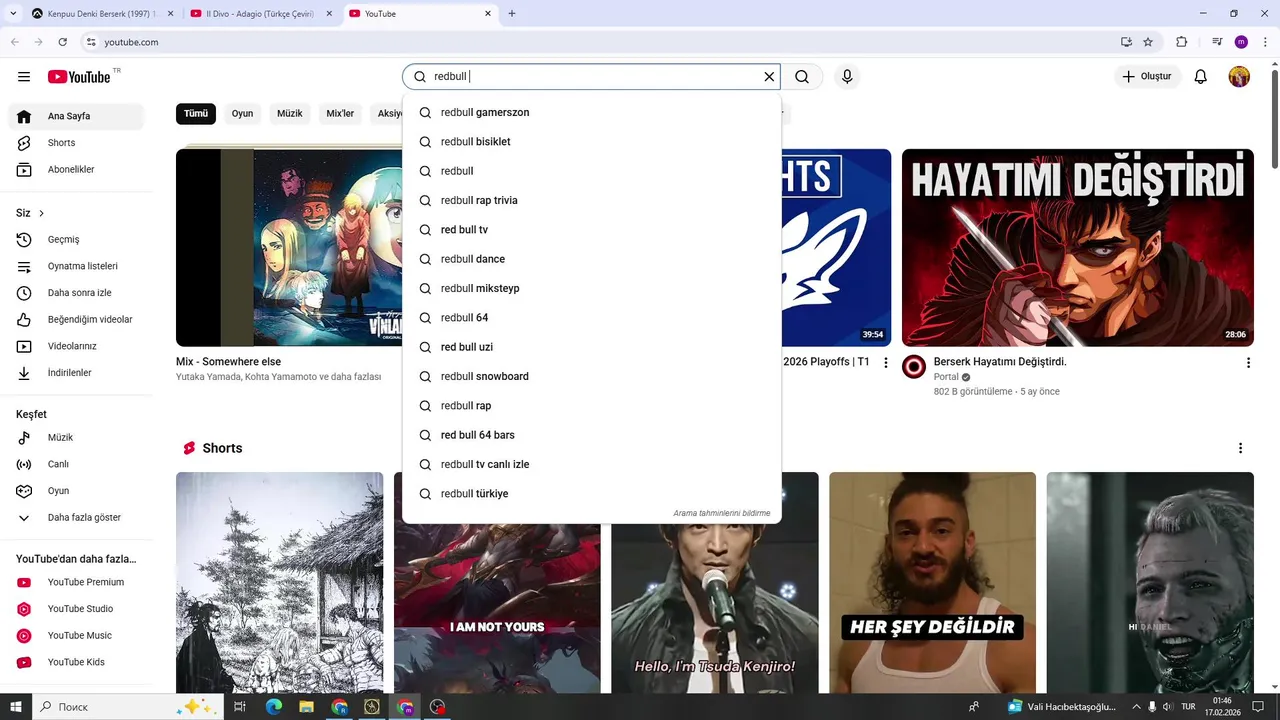Click into the YouTube search field
The image size is (1280, 720).
590,77
